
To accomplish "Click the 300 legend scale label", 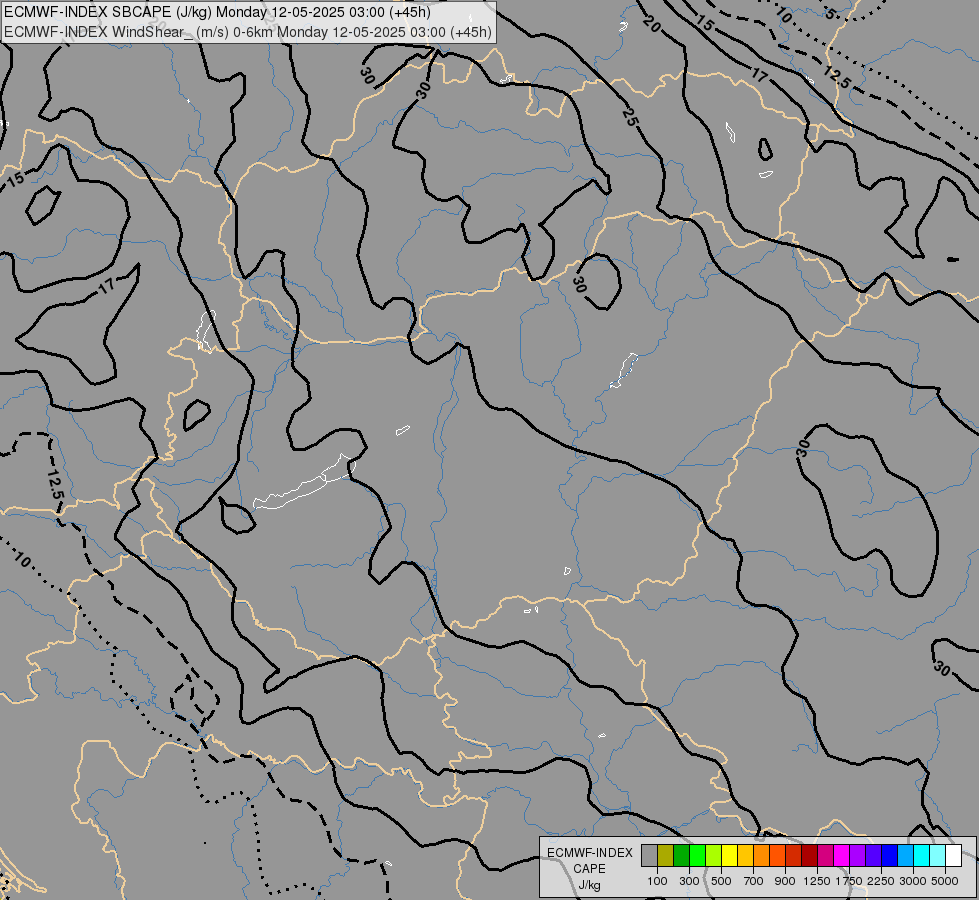I will (689, 881).
